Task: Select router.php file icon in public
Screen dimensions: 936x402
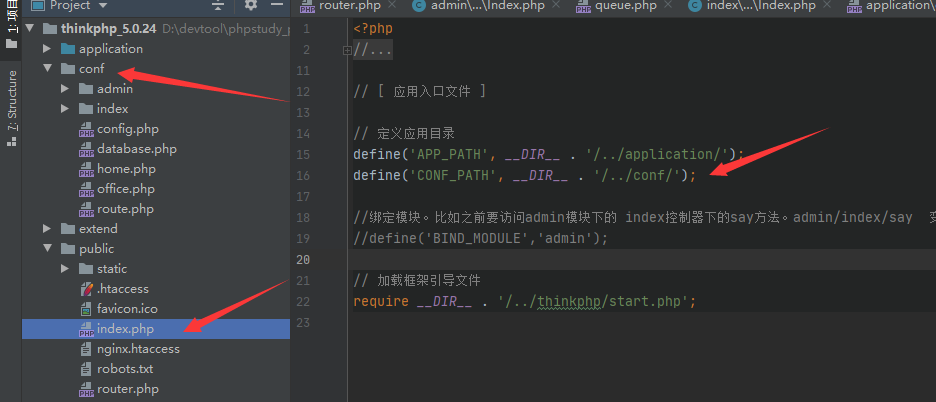Action: [x=87, y=389]
